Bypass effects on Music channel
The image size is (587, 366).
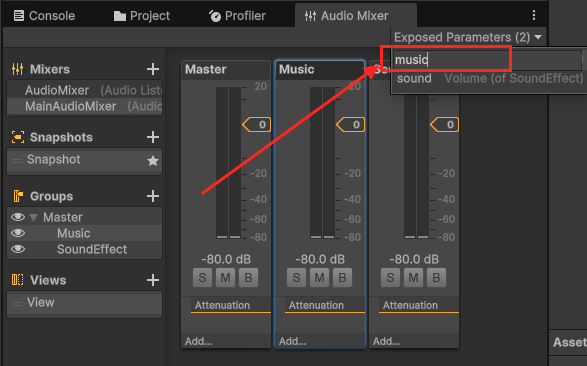tap(343, 278)
